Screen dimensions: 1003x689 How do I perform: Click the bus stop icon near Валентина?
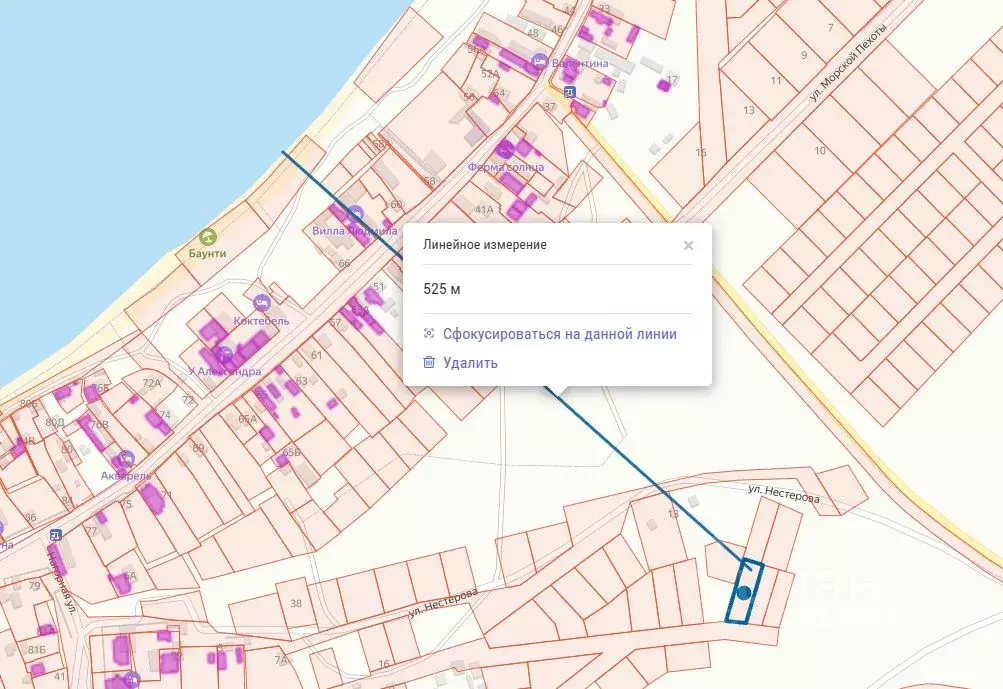coord(570,92)
